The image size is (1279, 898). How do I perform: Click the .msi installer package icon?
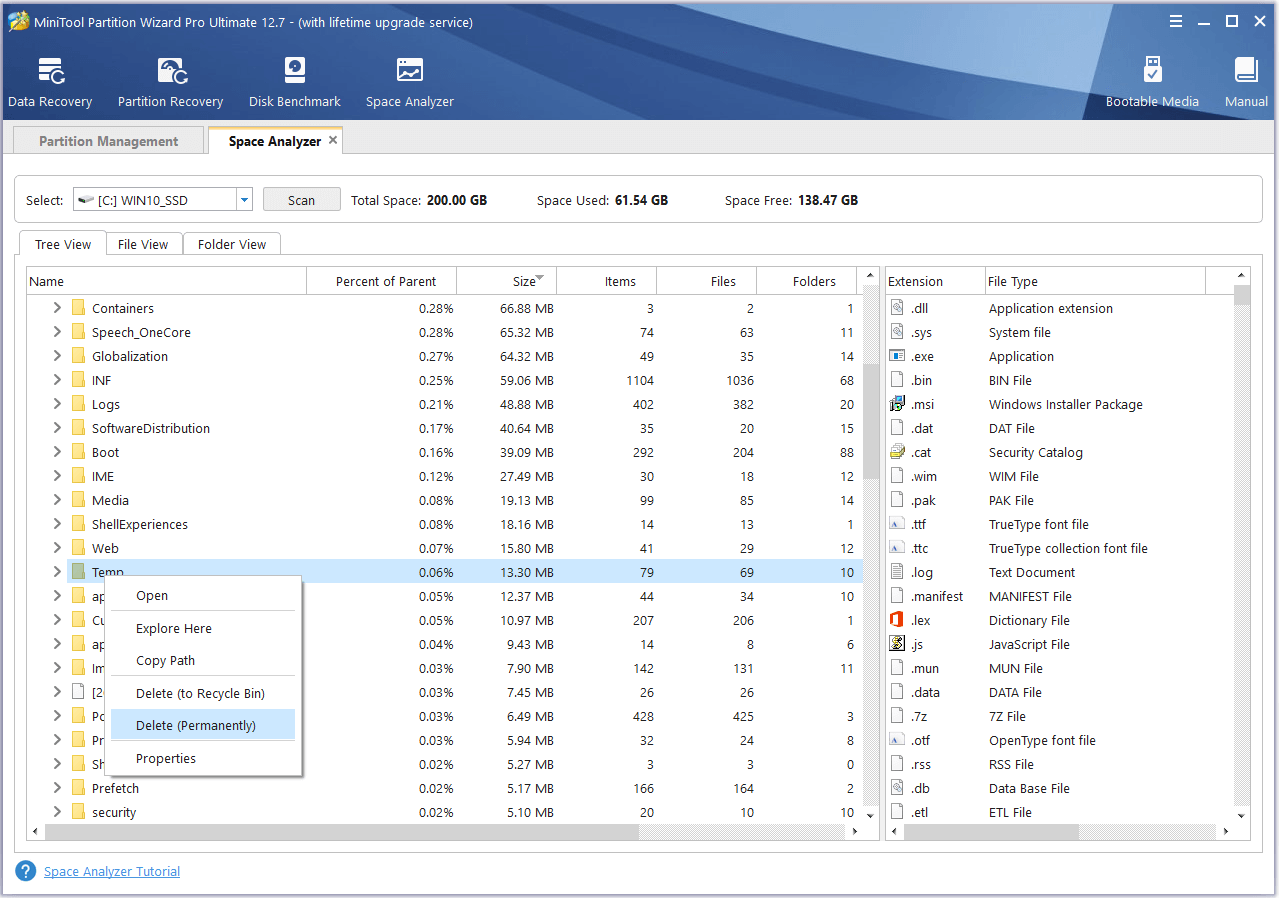coord(897,405)
